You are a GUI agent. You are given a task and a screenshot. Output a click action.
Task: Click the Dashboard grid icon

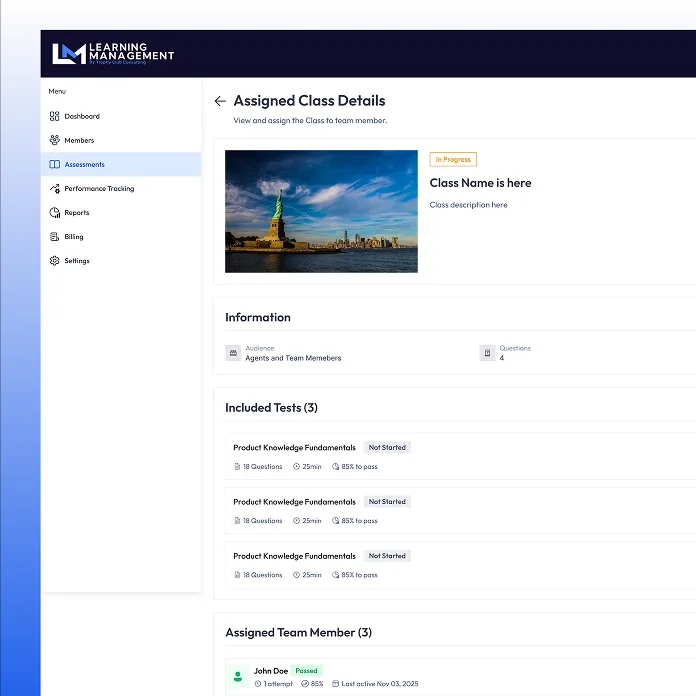pos(55,116)
